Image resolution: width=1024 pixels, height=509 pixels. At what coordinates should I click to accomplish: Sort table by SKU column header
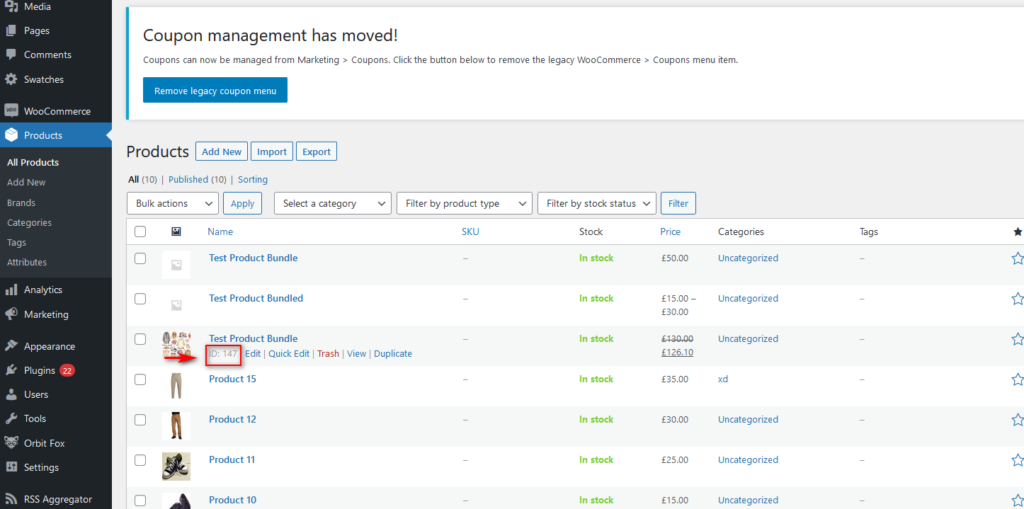tap(470, 231)
